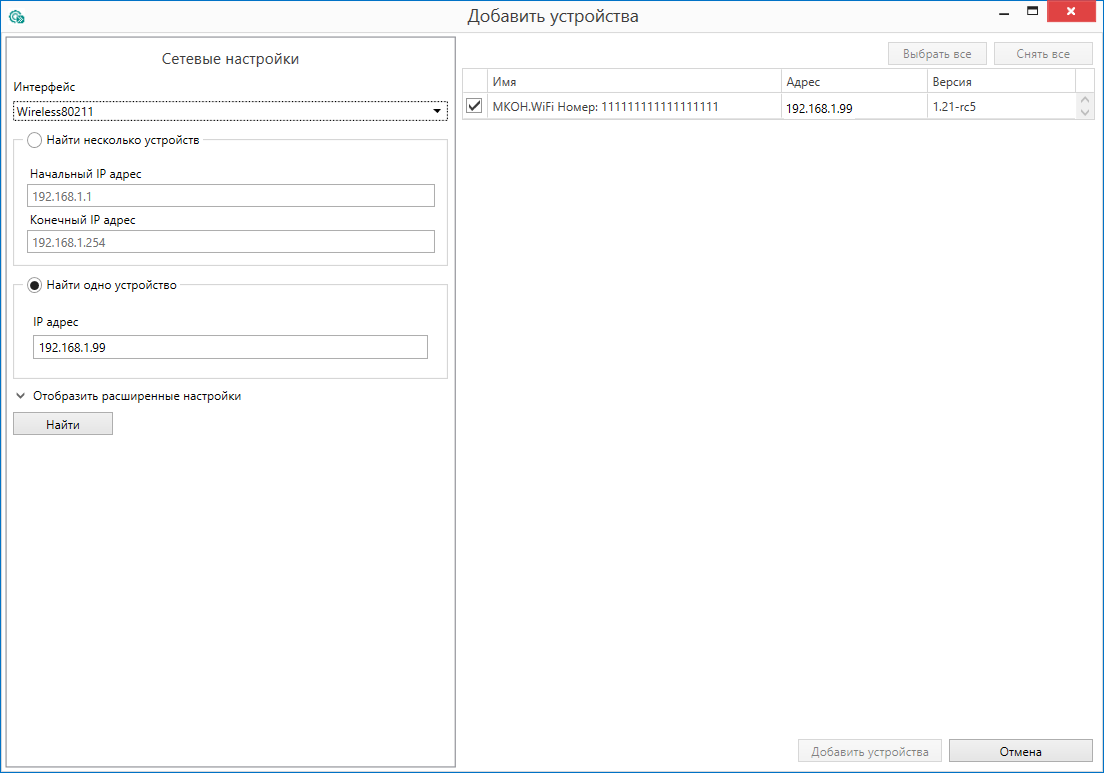
Task: Select the Найти одно устройство radio button
Action: pos(35,285)
